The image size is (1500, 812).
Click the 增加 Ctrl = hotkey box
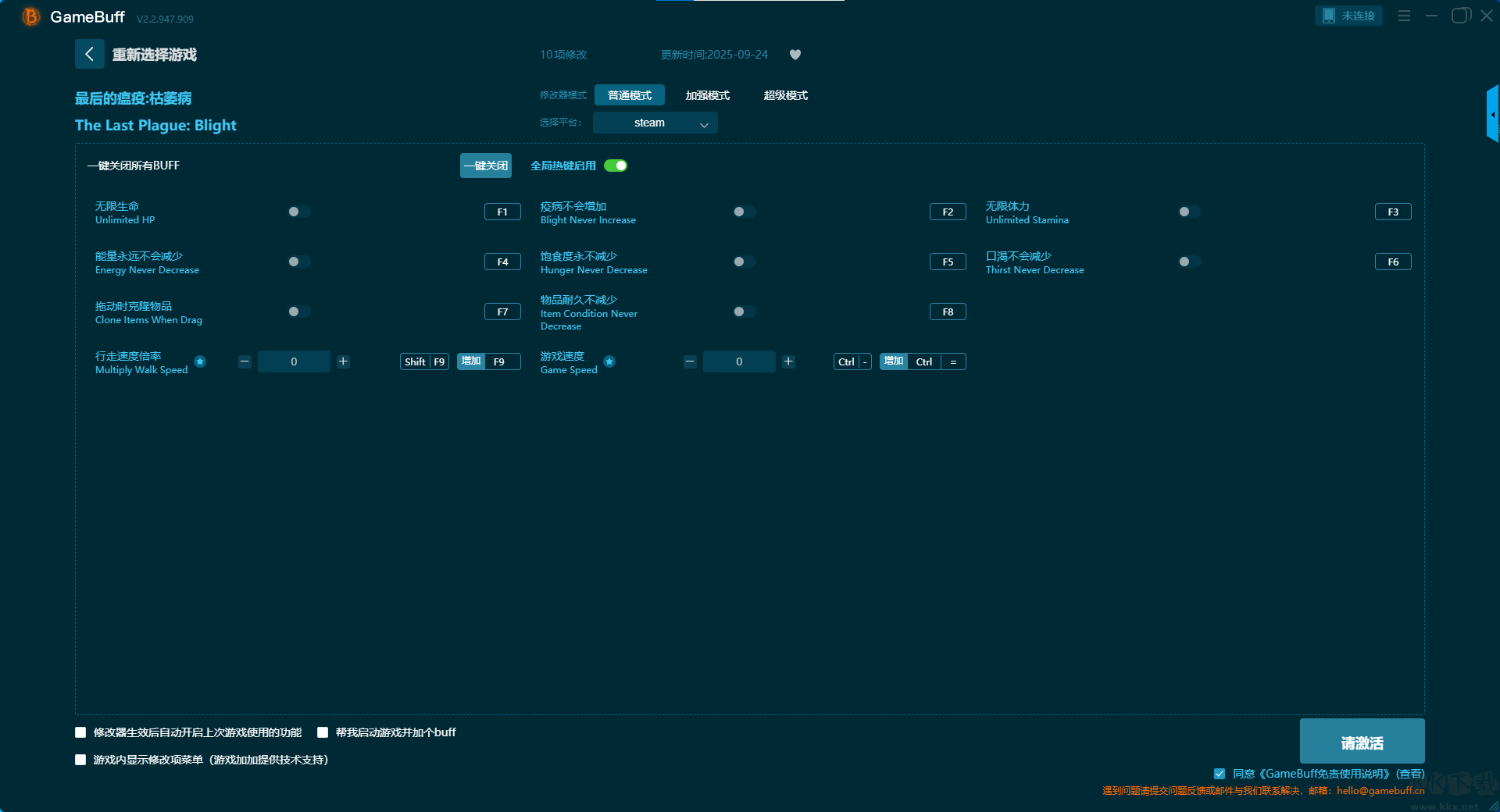(x=923, y=361)
